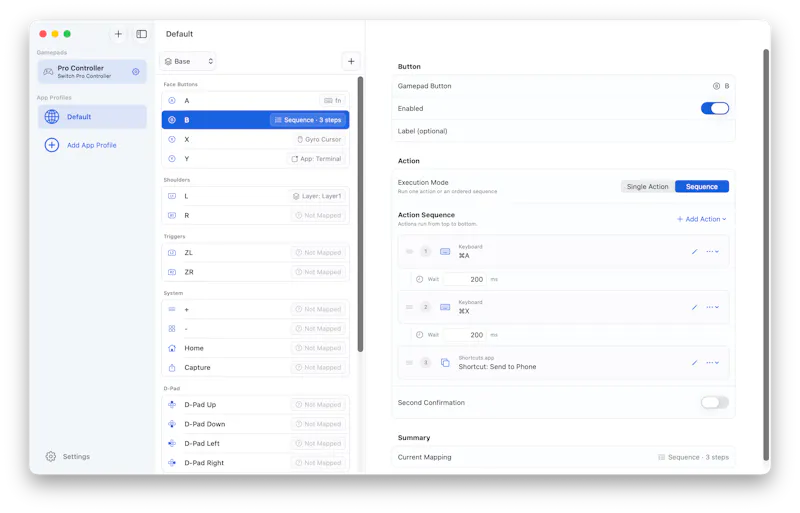Switch execution mode to Single Action

647,187
